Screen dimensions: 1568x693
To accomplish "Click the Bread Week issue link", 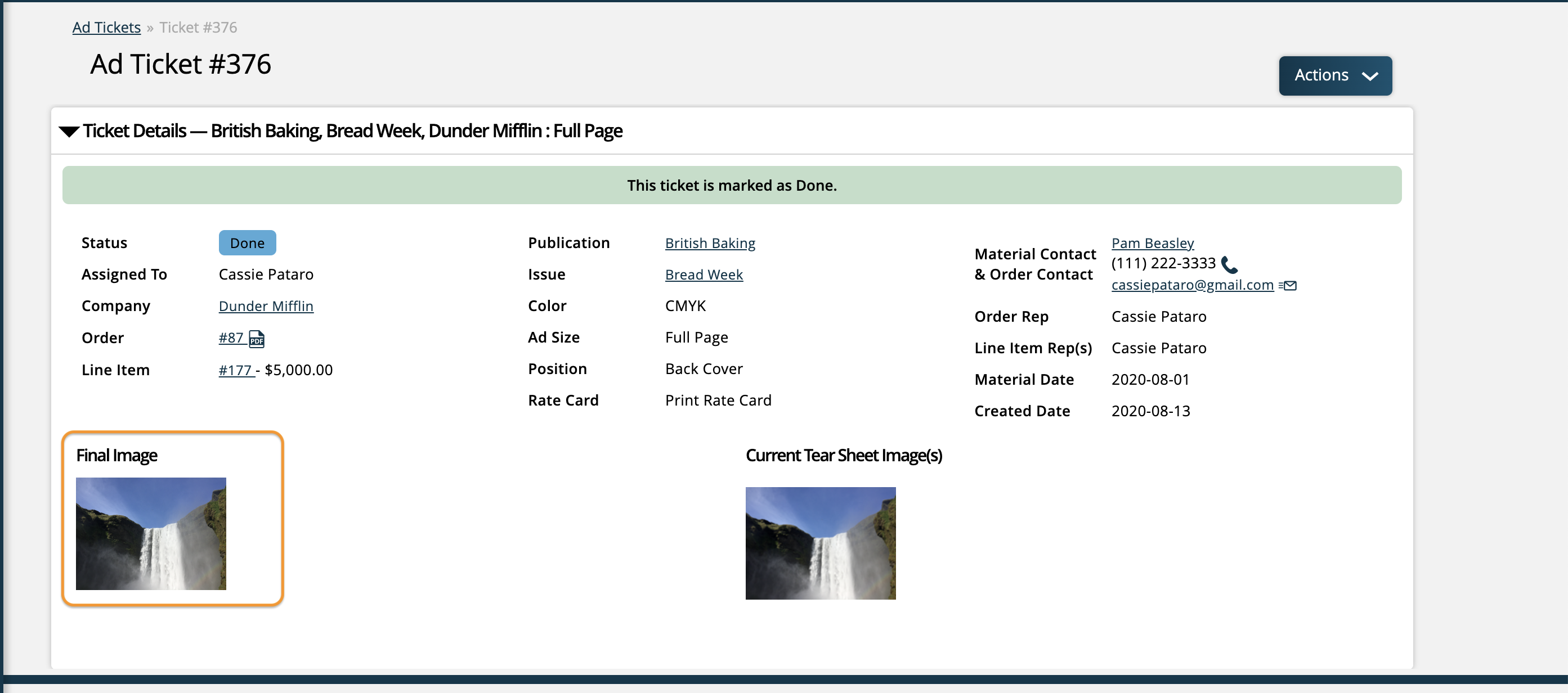I will pos(703,274).
